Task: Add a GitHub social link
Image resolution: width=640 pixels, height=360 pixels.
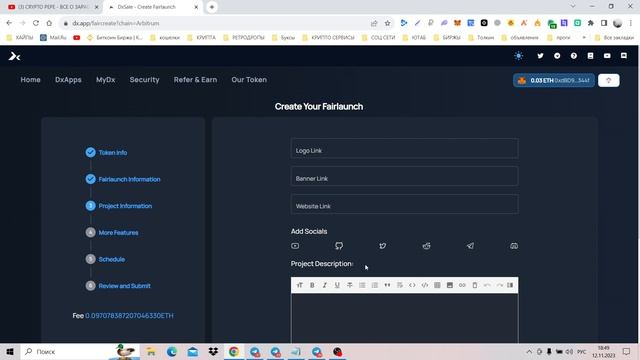Action: click(339, 246)
